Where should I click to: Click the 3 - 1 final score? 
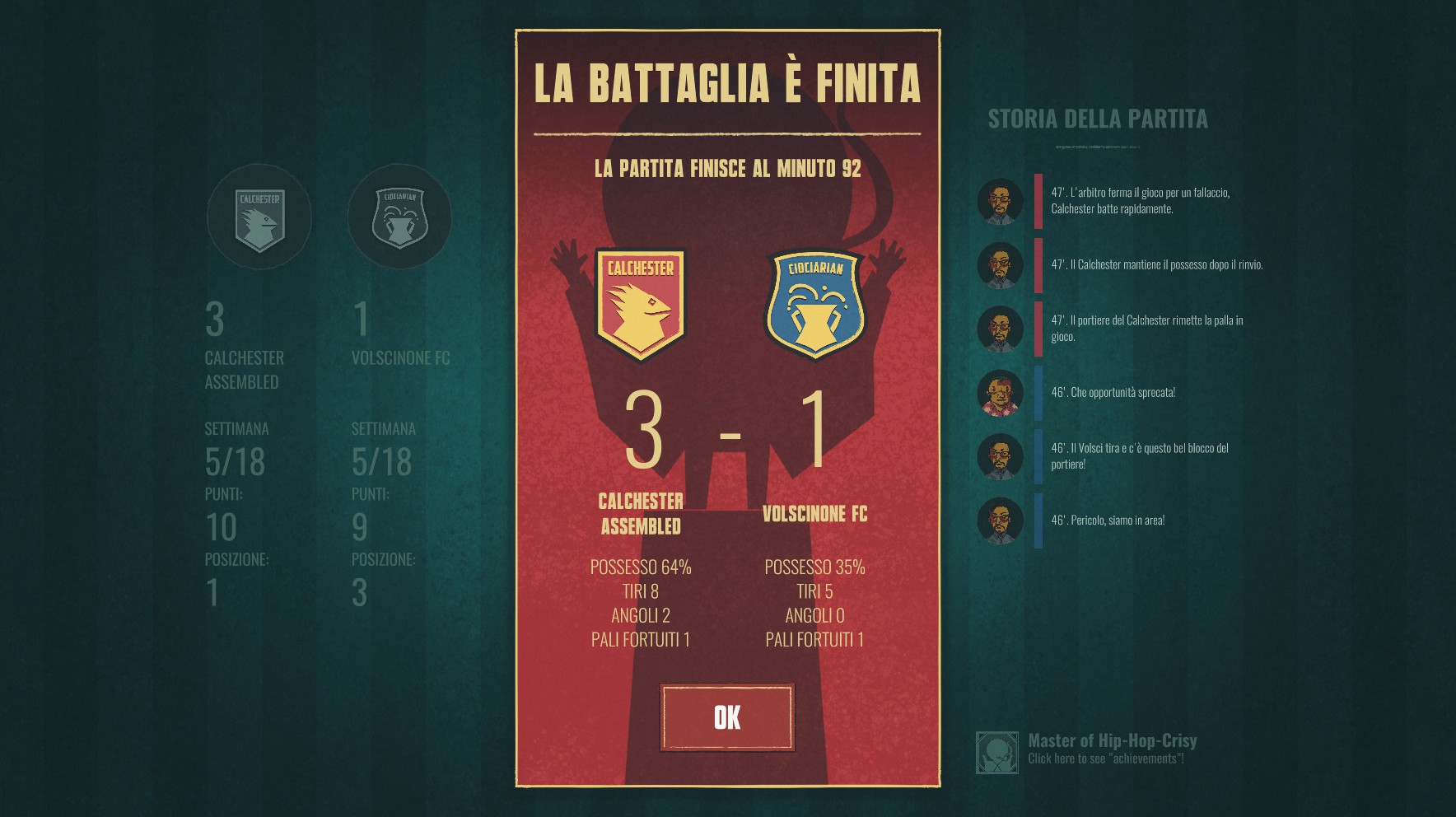[727, 430]
